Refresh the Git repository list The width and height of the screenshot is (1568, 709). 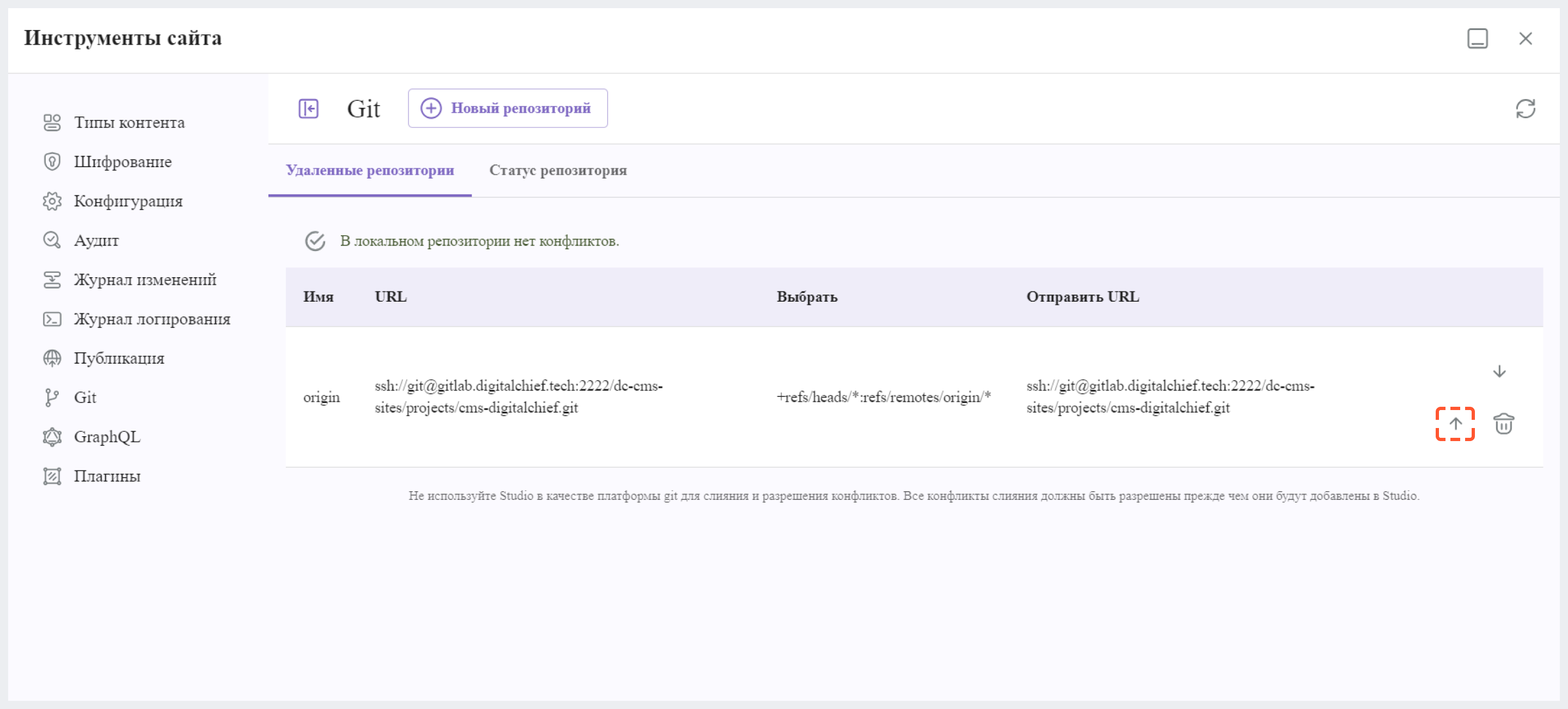1525,108
